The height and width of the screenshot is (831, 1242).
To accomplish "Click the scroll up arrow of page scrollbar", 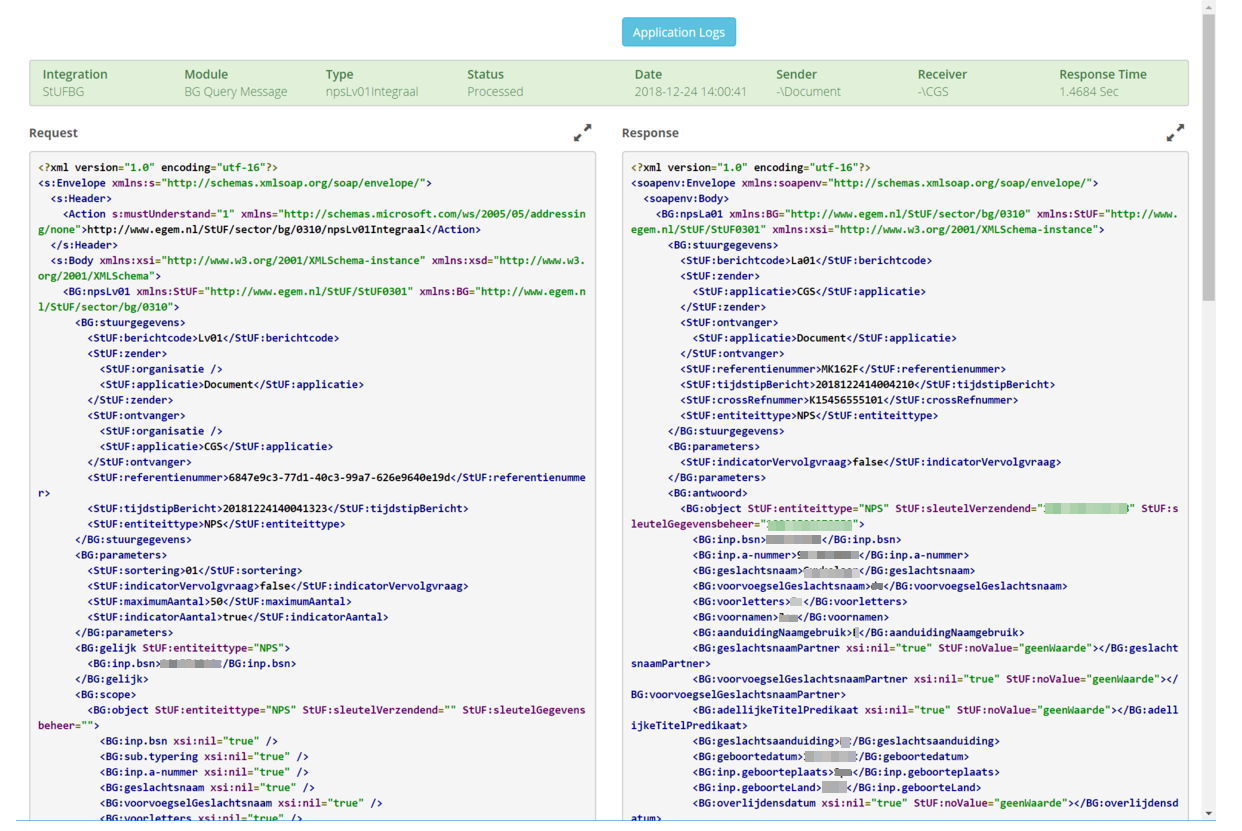I will pyautogui.click(x=1209, y=7).
